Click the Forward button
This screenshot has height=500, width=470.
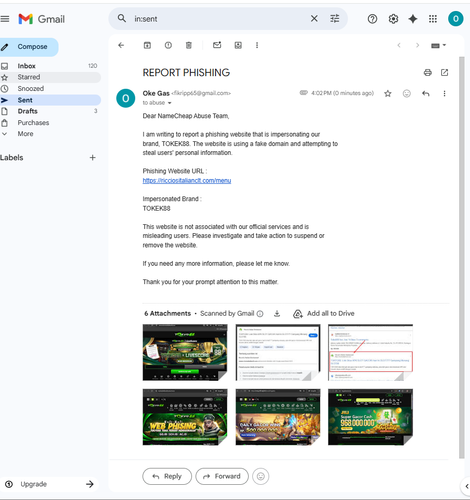[x=222, y=476]
